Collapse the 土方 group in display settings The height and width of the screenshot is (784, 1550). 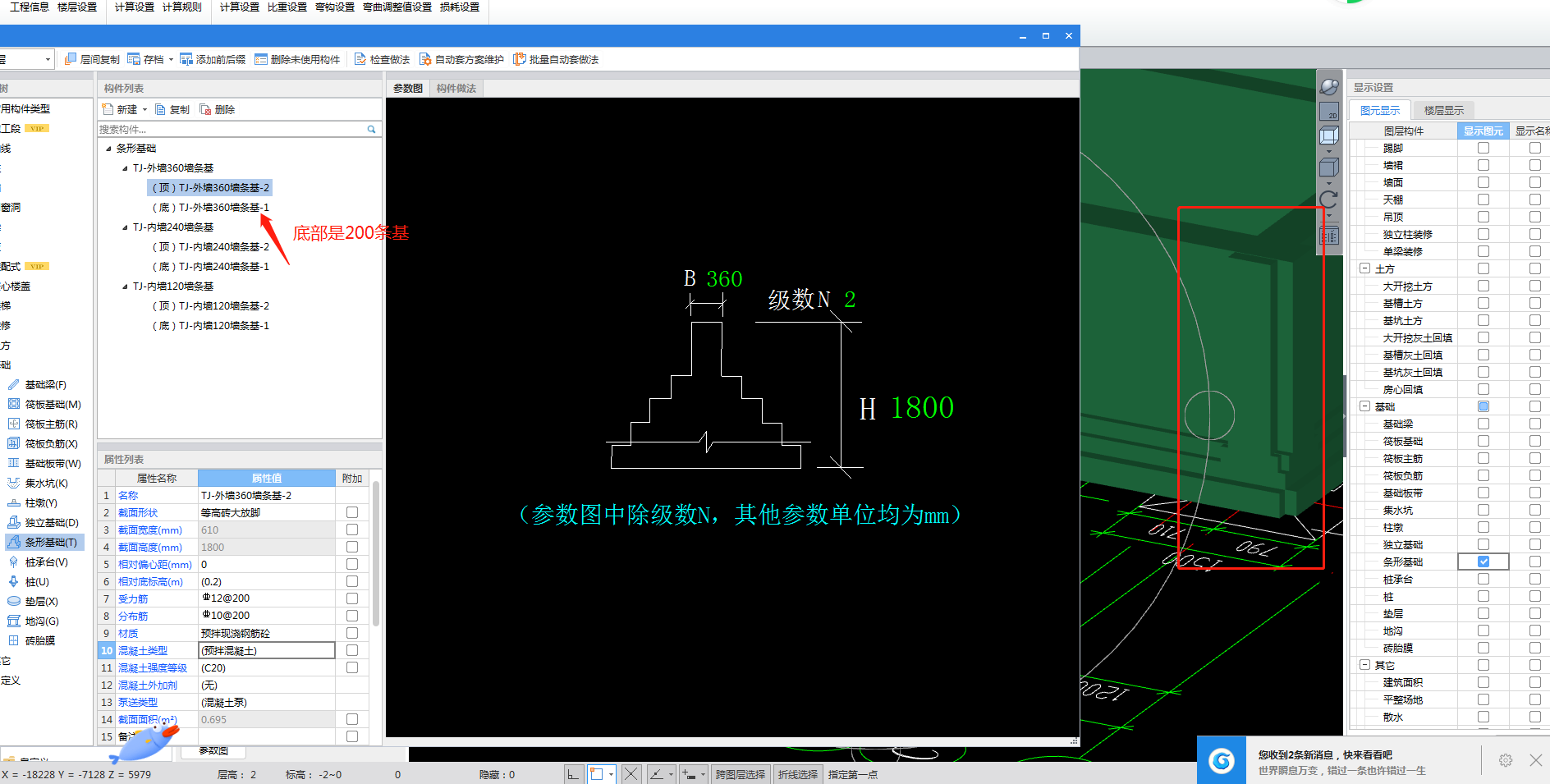[1364, 268]
